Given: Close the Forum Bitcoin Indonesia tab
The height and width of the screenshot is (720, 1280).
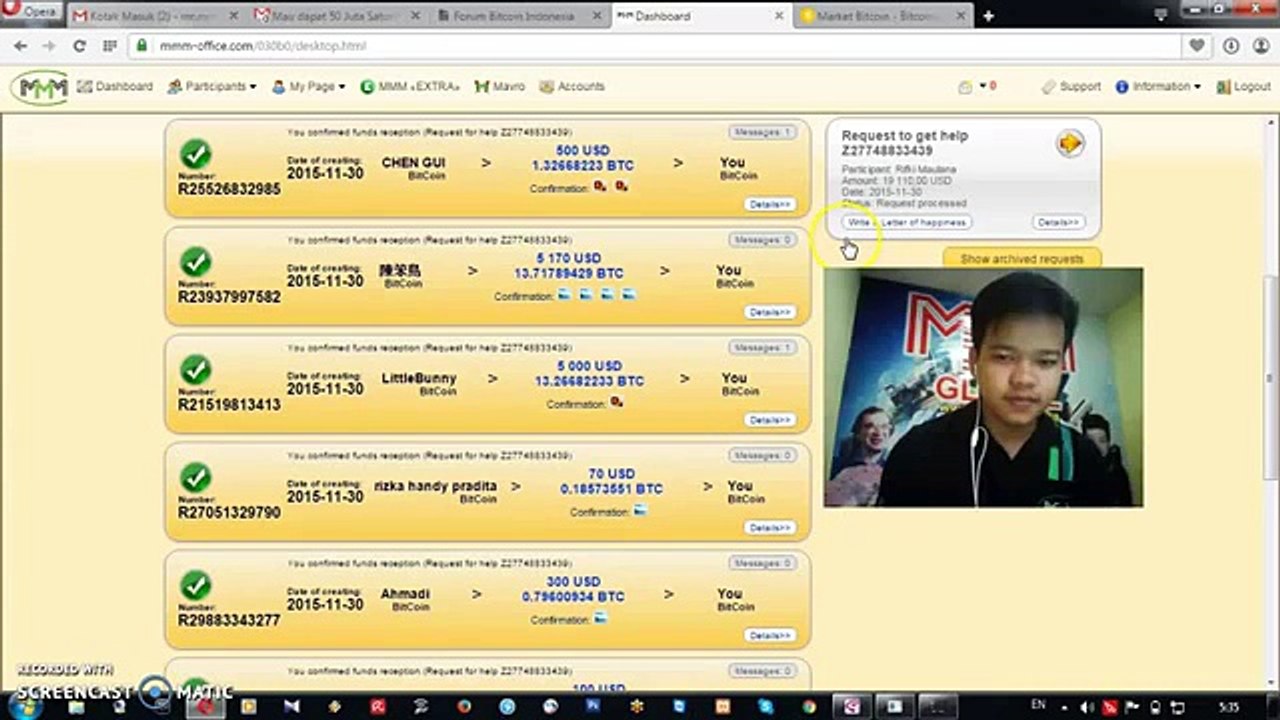Looking at the screenshot, I should click(x=597, y=16).
